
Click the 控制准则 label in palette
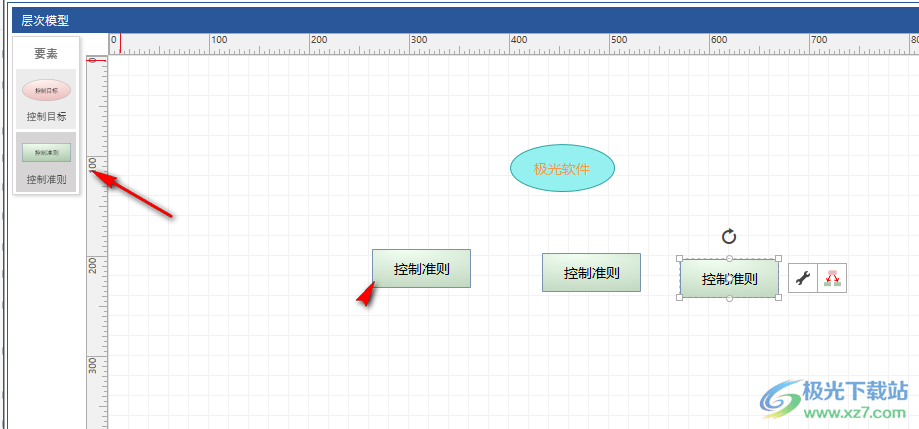[46, 179]
